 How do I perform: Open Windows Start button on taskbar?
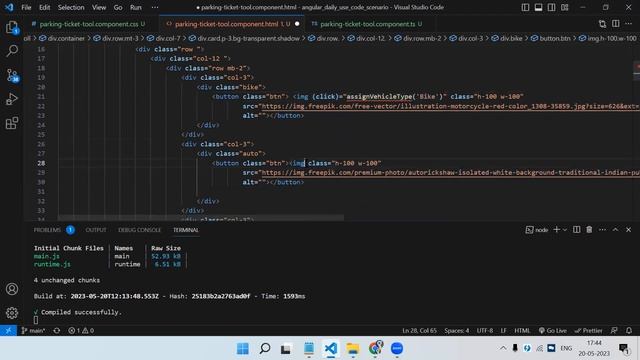(242, 348)
